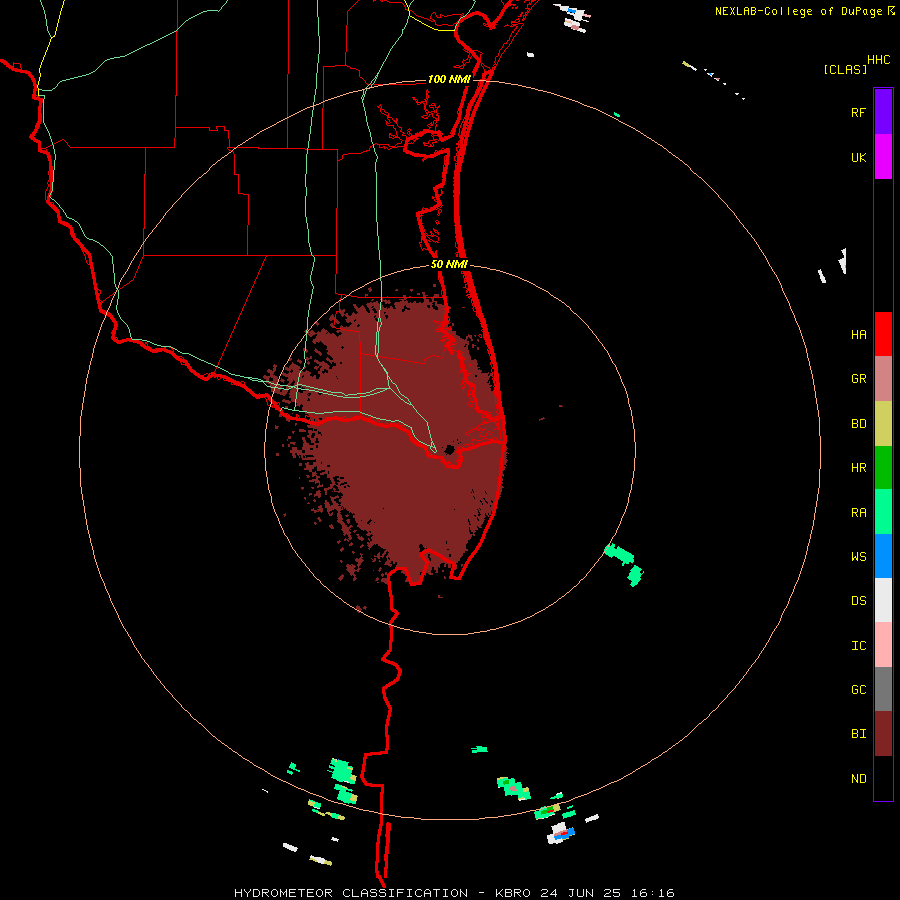The width and height of the screenshot is (900, 900).
Task: Click the RF purple legend color block
Action: pyautogui.click(x=883, y=111)
